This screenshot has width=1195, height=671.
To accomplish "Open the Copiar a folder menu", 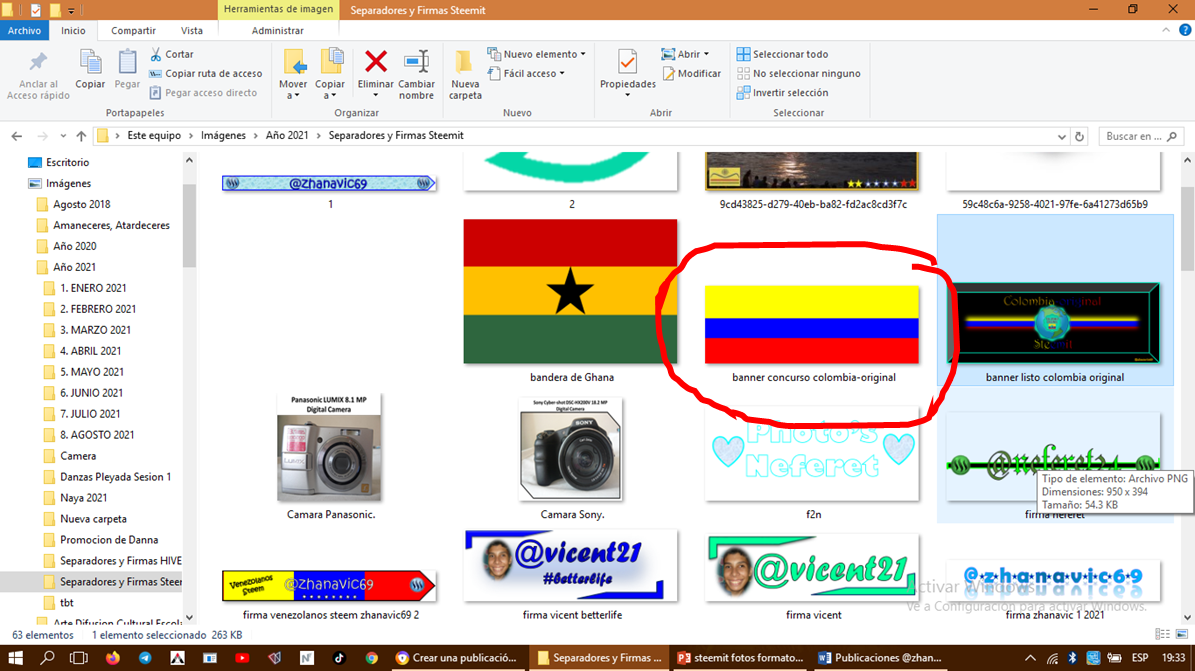I will (330, 73).
